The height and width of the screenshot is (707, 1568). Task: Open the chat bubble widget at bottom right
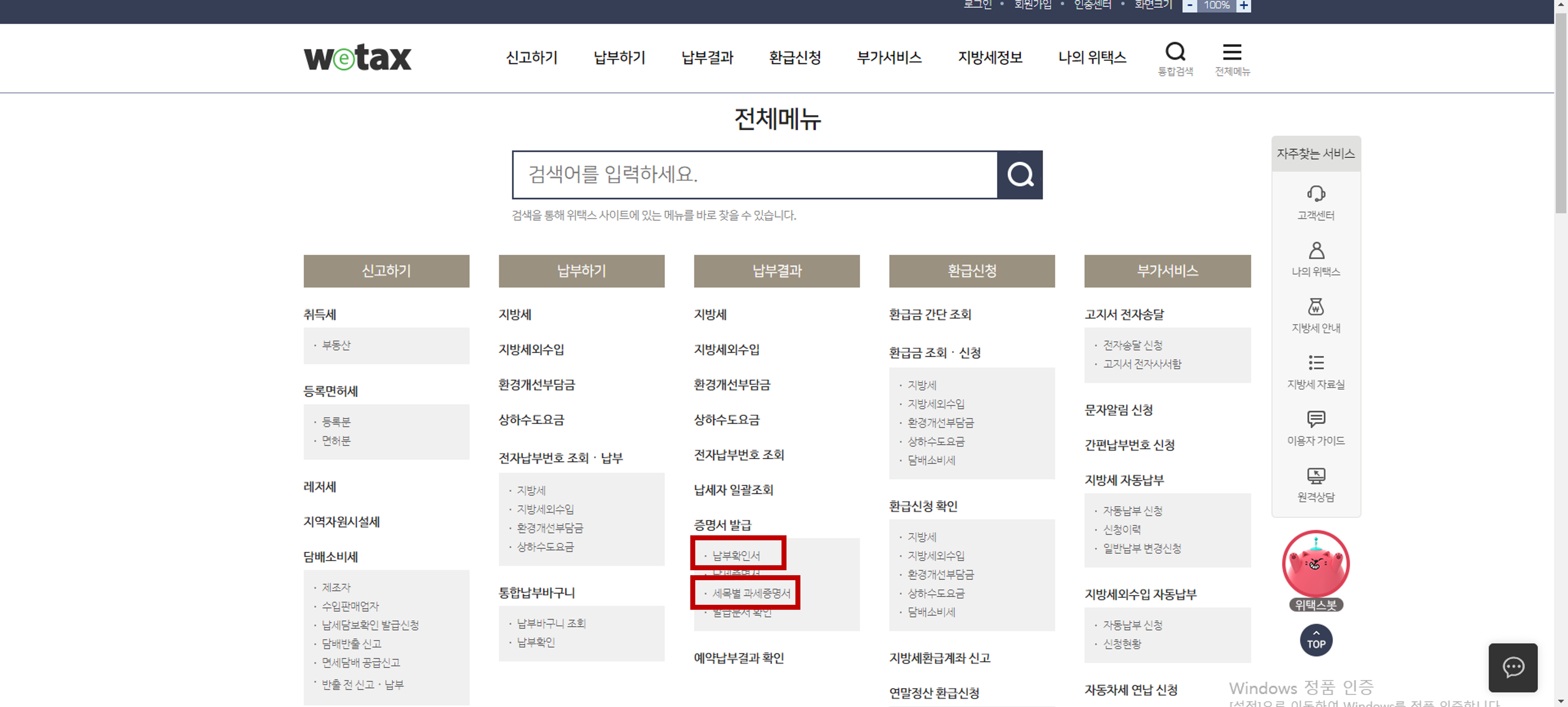(x=1513, y=667)
